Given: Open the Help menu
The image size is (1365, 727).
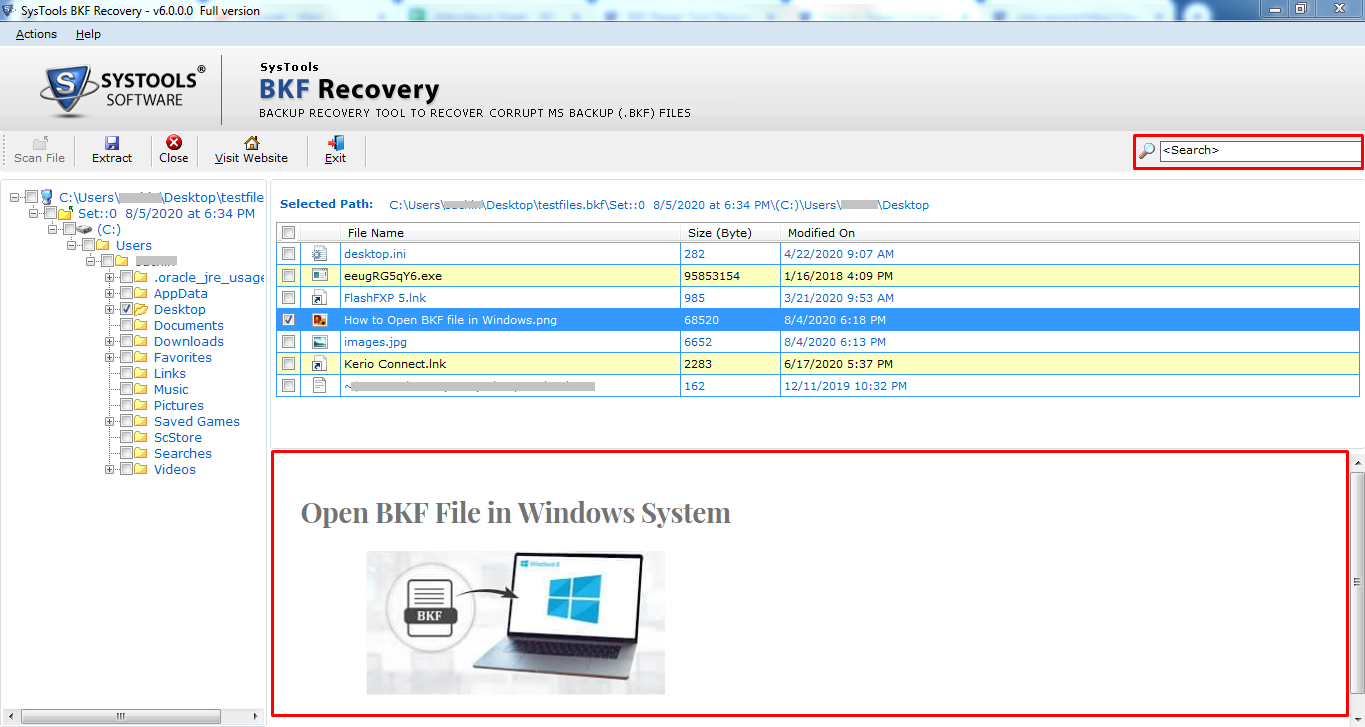Looking at the screenshot, I should tap(88, 34).
